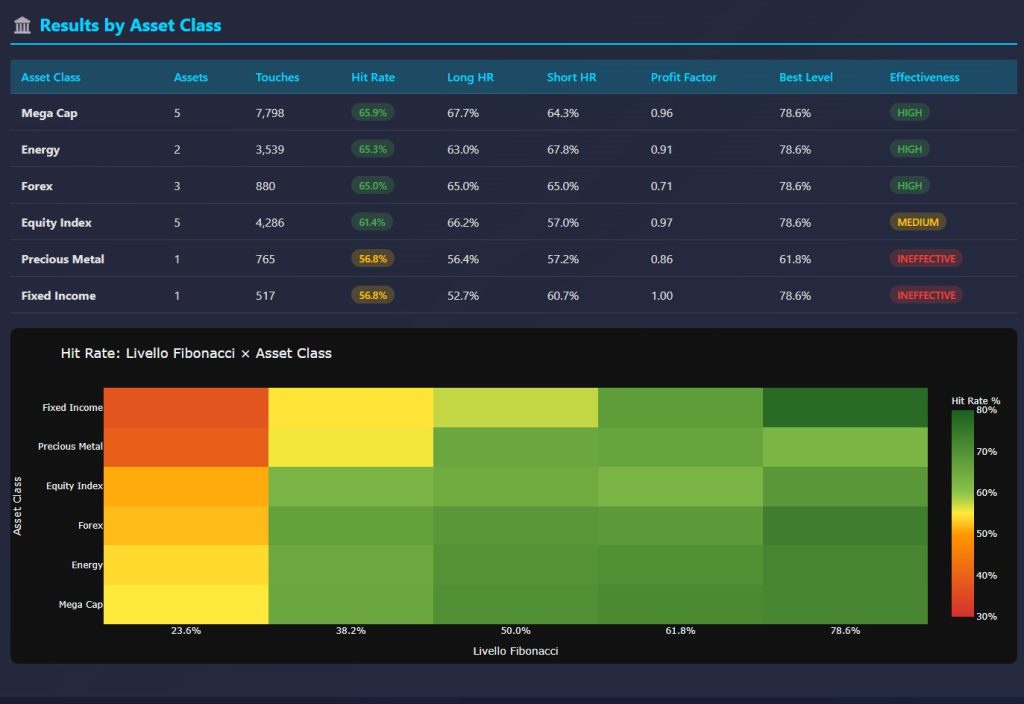Click the 61.4% hit rate pill for Equity Index
The image size is (1024, 704).
(x=372, y=222)
